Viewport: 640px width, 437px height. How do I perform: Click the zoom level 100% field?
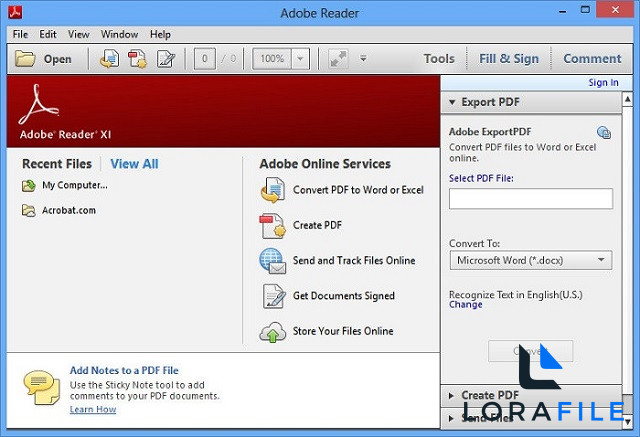(x=272, y=59)
